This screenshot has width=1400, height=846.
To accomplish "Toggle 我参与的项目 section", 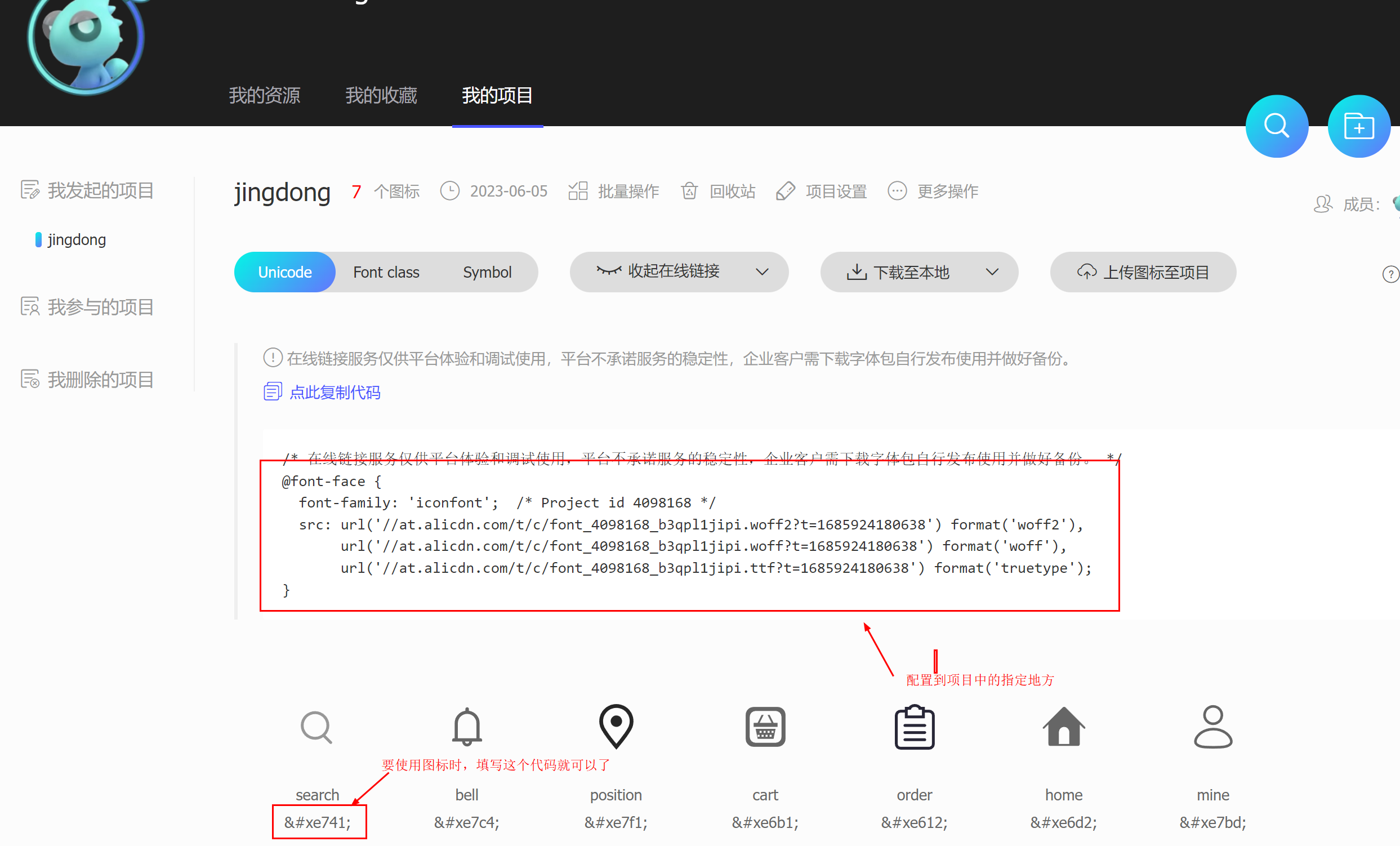I will pyautogui.click(x=100, y=307).
